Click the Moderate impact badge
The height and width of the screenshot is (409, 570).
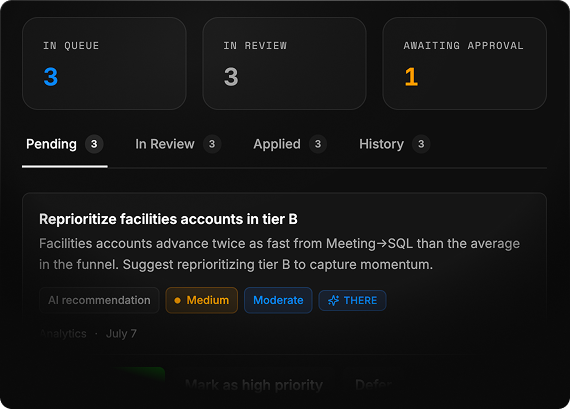(278, 300)
